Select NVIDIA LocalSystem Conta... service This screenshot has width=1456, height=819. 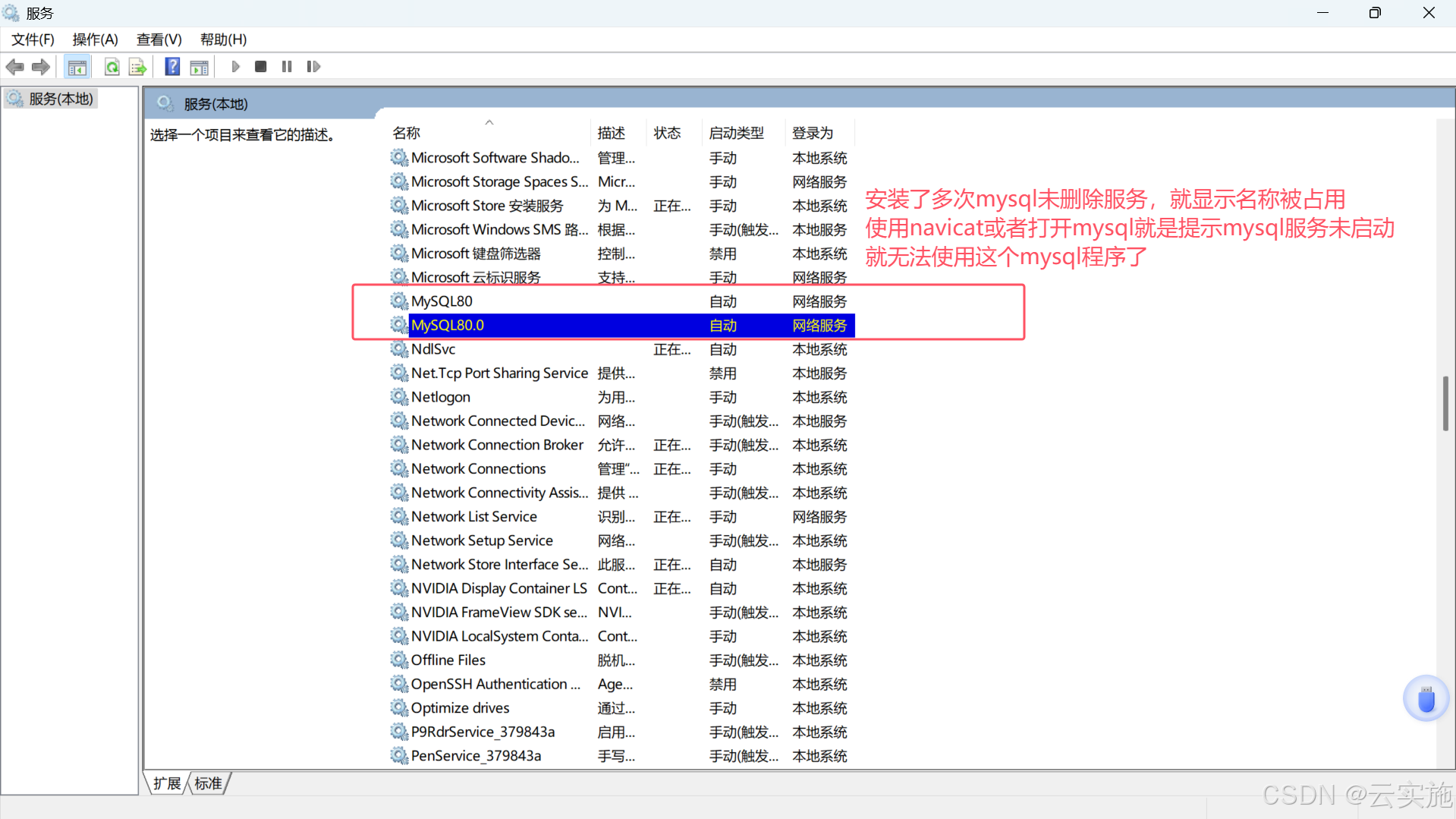click(622, 636)
